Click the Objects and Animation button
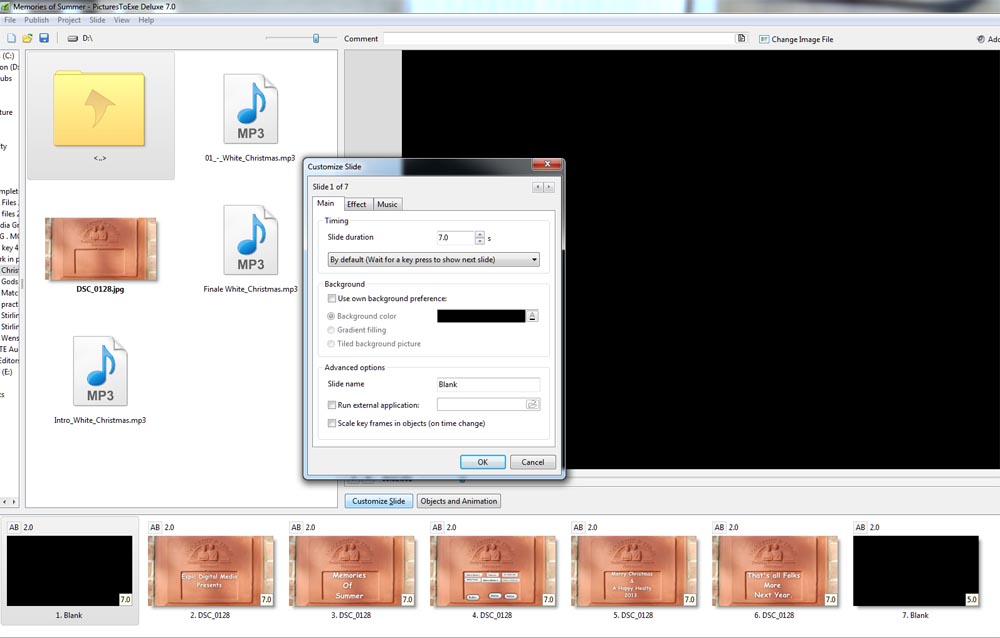This screenshot has width=1000, height=638. (458, 501)
